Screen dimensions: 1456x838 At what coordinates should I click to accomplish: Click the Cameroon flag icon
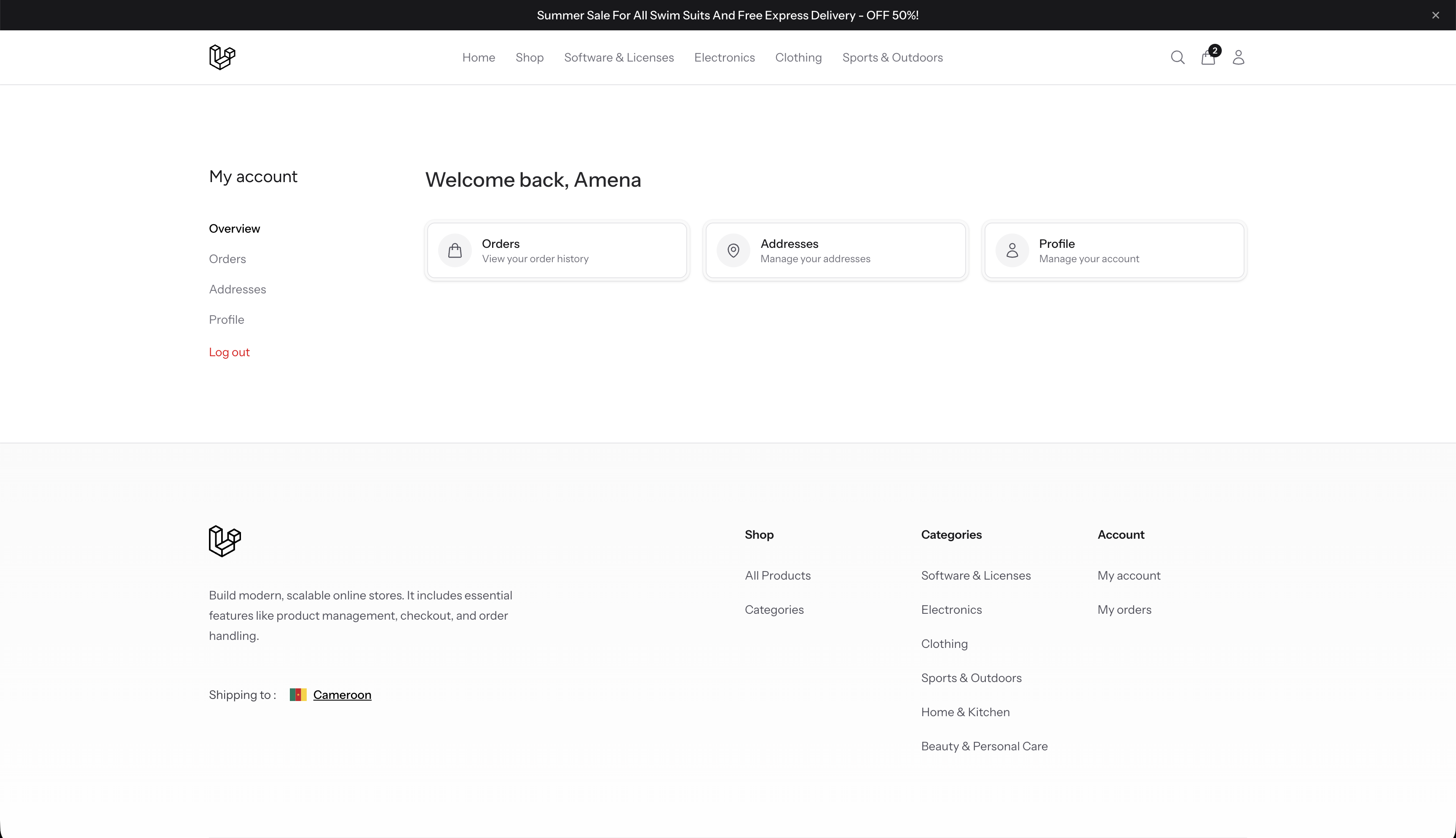click(x=298, y=695)
